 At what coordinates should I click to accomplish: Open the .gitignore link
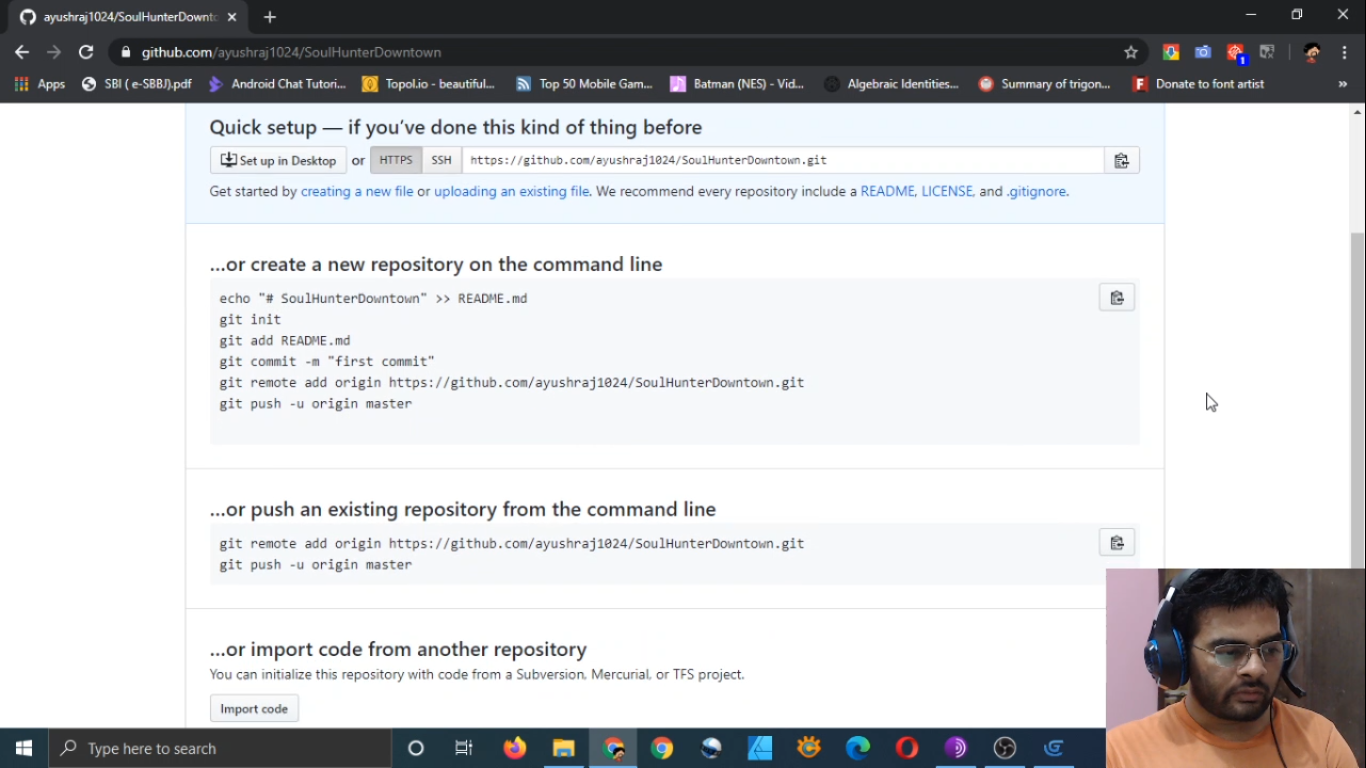pyautogui.click(x=1036, y=191)
